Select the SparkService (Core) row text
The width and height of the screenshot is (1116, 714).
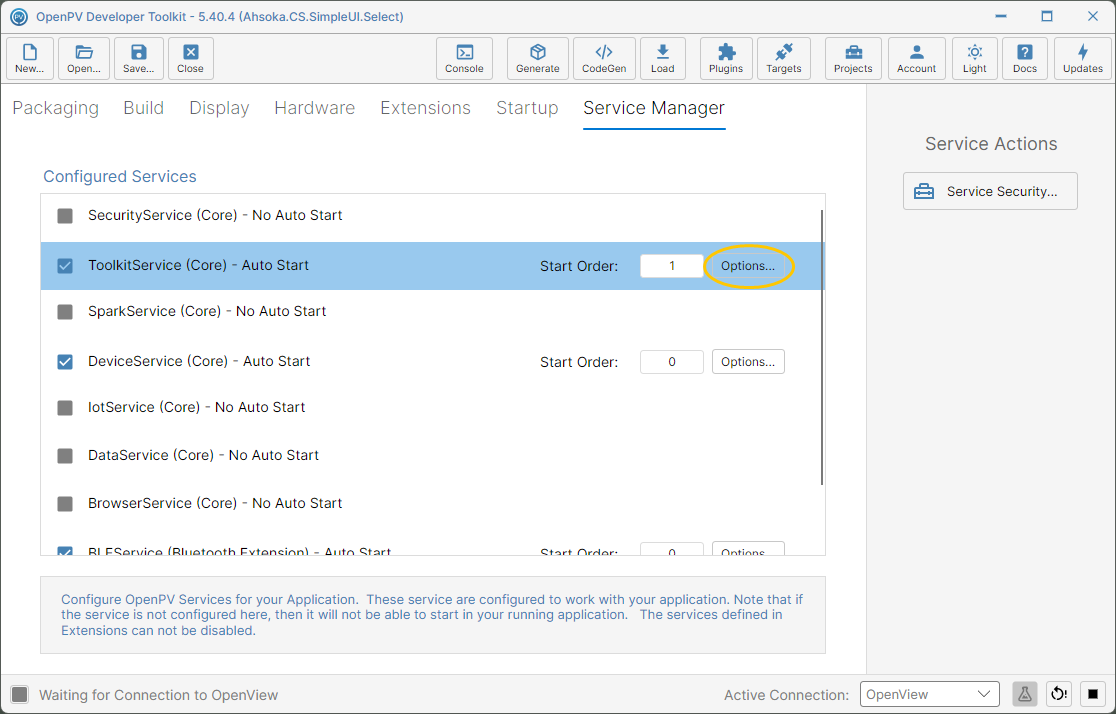click(x=207, y=311)
